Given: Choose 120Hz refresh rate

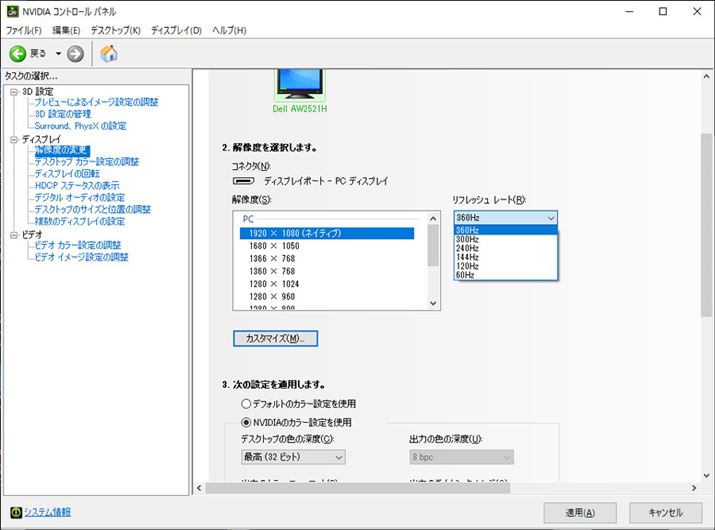Looking at the screenshot, I should coord(505,266).
